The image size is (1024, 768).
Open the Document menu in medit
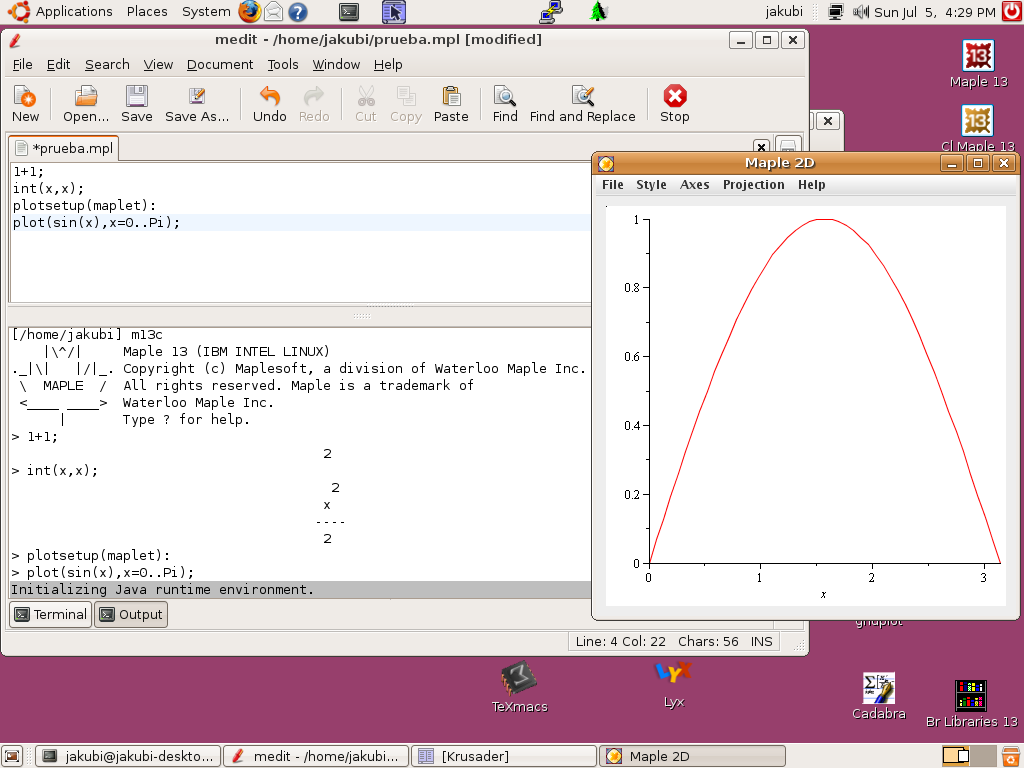coord(219,65)
